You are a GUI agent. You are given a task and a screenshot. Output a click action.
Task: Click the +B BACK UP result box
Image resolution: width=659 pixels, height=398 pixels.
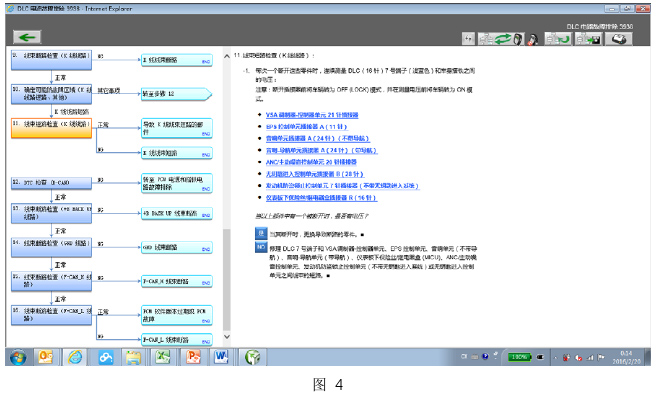[x=177, y=213]
